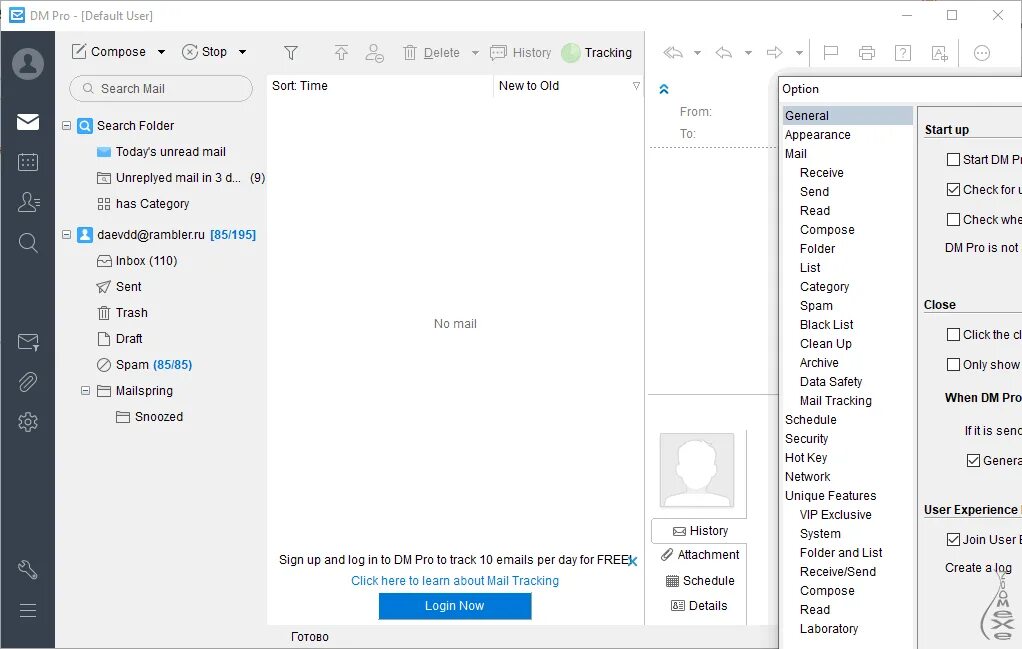The width and height of the screenshot is (1022, 649).
Task: Collapse the message header with double chevron
Action: 664,89
